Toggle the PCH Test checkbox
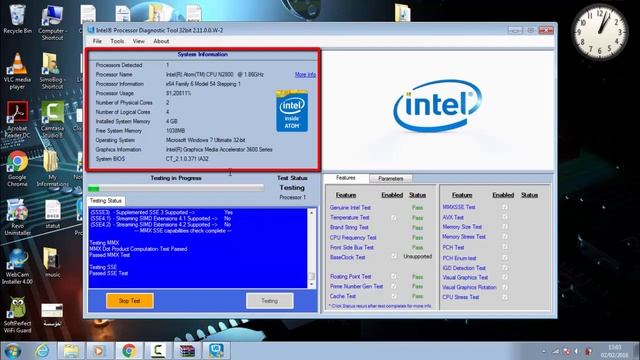The height and width of the screenshot is (360, 640). click(505, 247)
